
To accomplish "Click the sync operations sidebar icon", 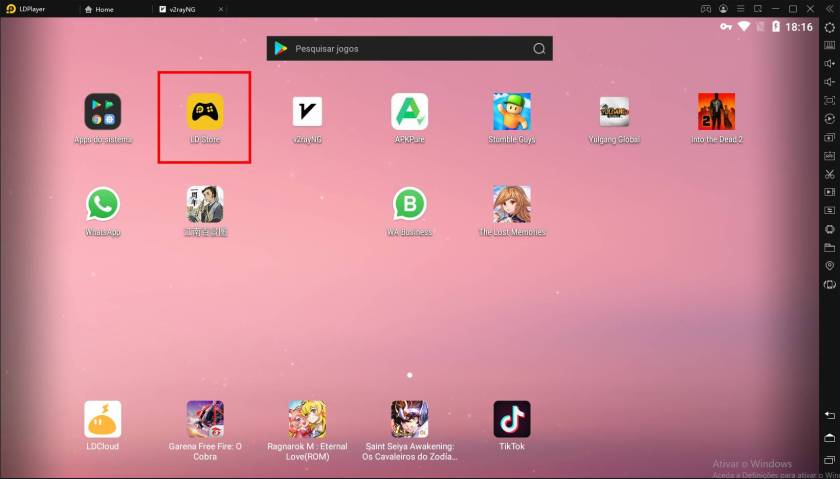I will [x=829, y=211].
